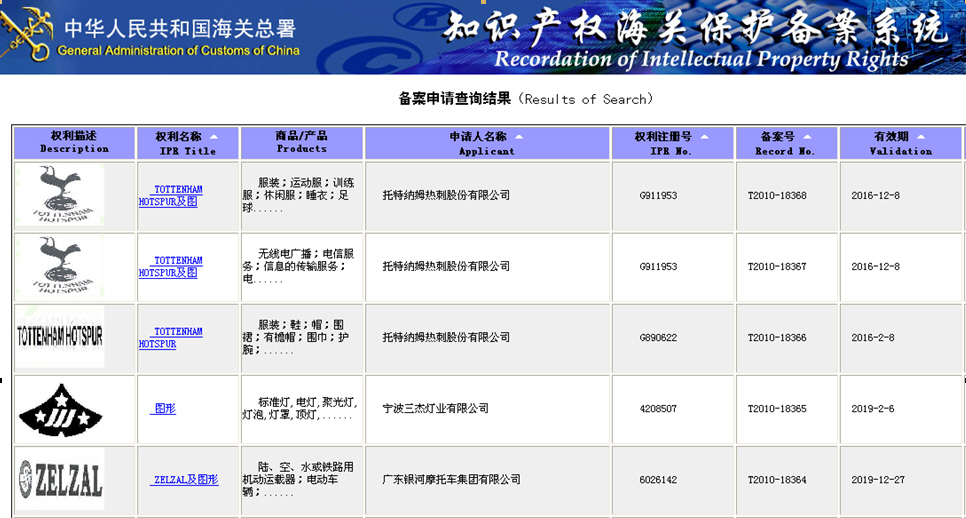Click the customs emblem logo
966x518 pixels.
click(26, 34)
